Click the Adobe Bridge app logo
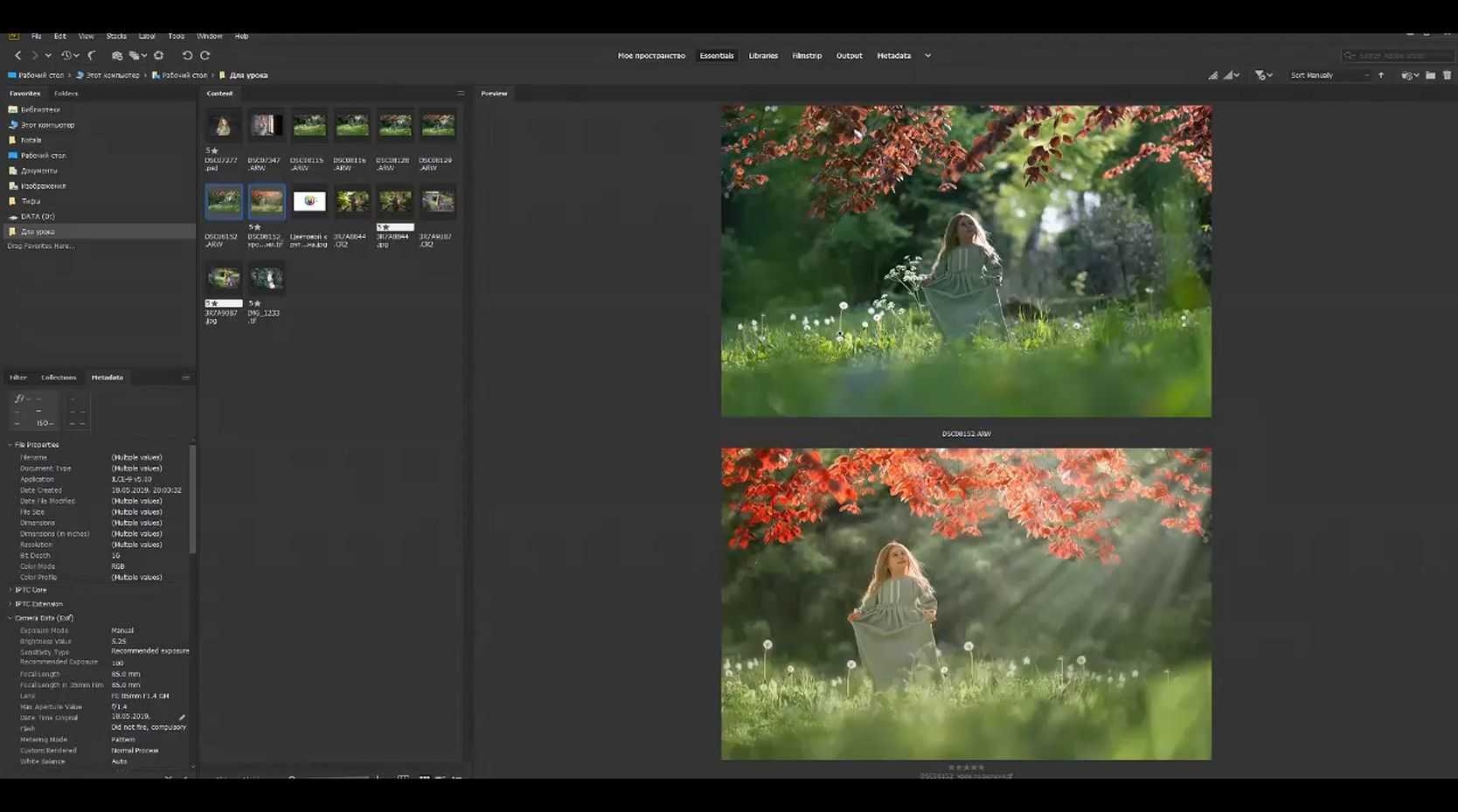 point(13,36)
